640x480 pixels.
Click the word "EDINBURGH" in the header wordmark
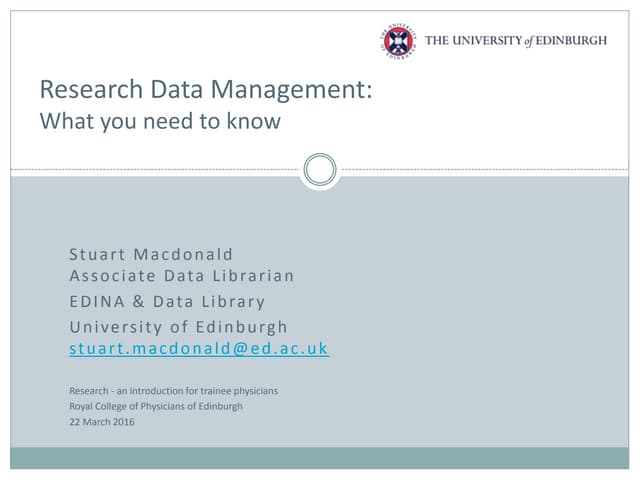571,40
